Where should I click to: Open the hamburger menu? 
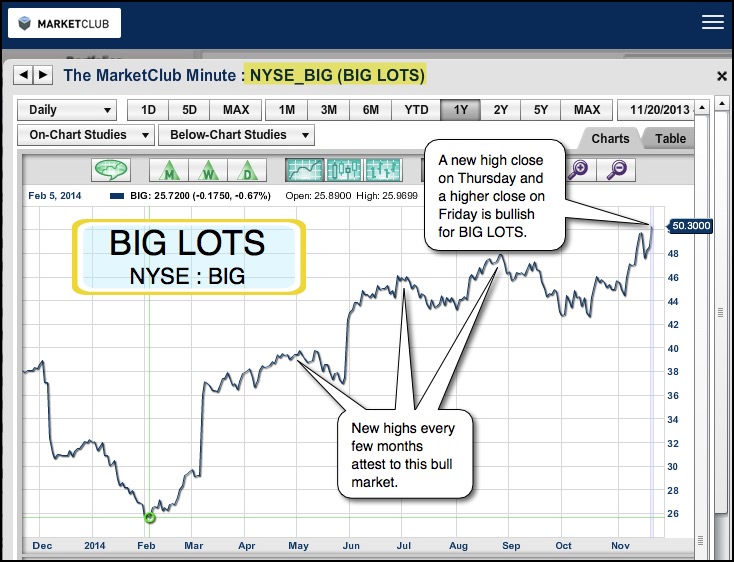click(x=712, y=22)
